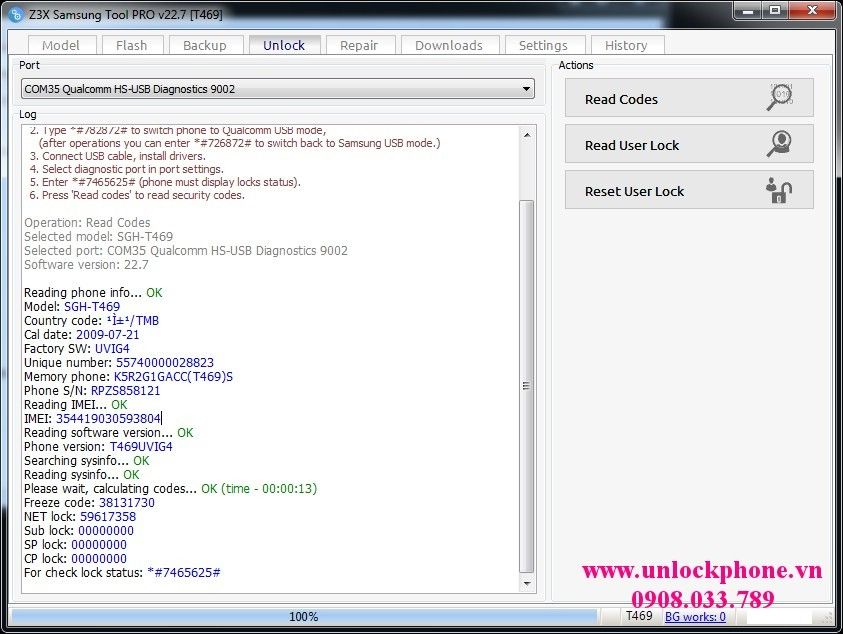The width and height of the screenshot is (843, 634).
Task: Click the Z3X app icon in title bar
Action: (16, 15)
